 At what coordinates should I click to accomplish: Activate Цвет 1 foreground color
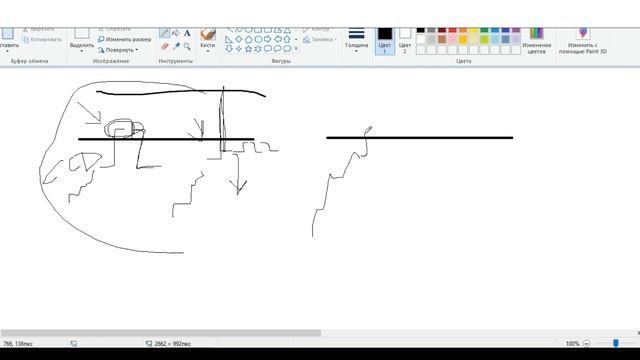coord(384,41)
